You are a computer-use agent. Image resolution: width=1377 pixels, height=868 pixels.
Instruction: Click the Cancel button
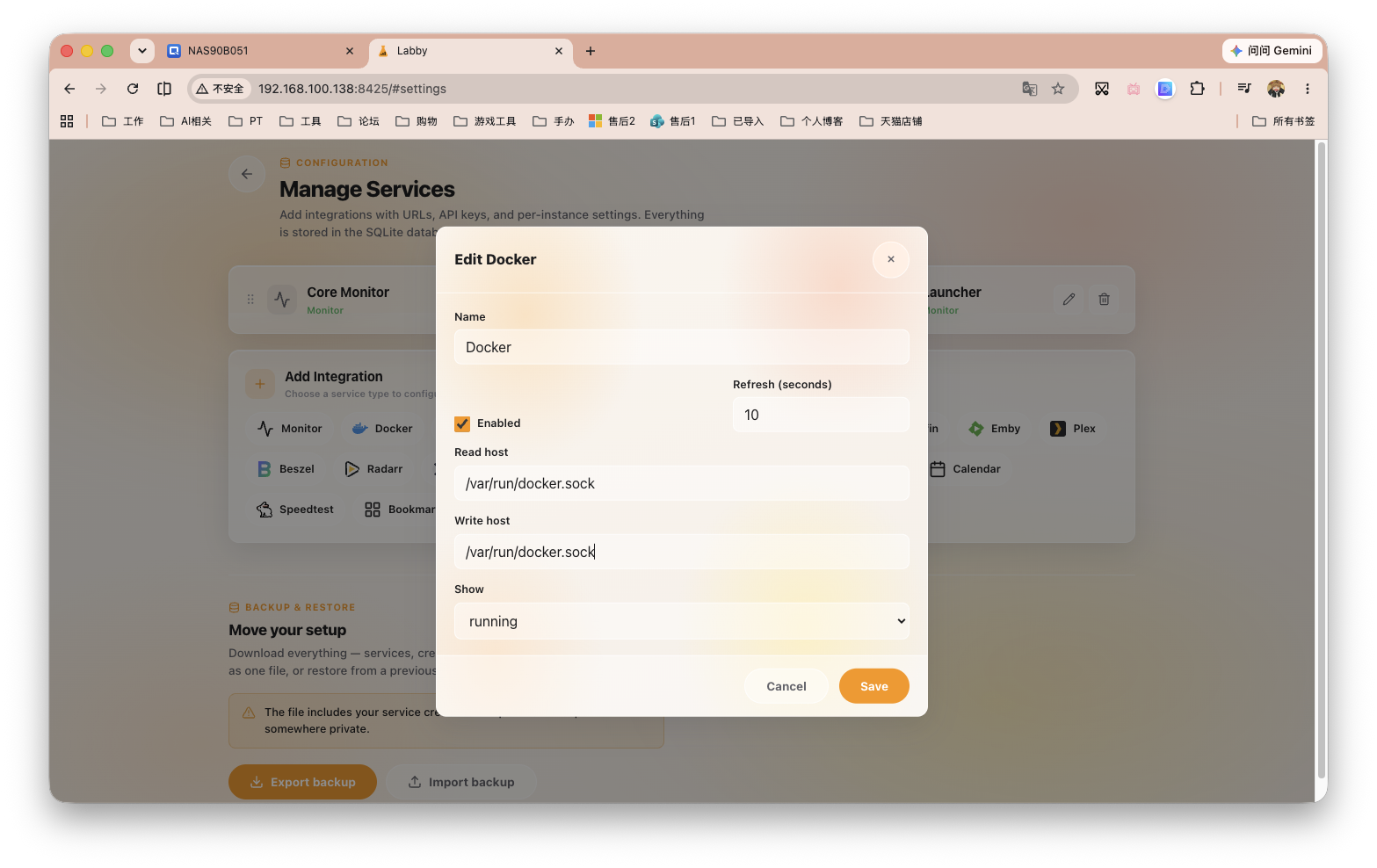786,686
